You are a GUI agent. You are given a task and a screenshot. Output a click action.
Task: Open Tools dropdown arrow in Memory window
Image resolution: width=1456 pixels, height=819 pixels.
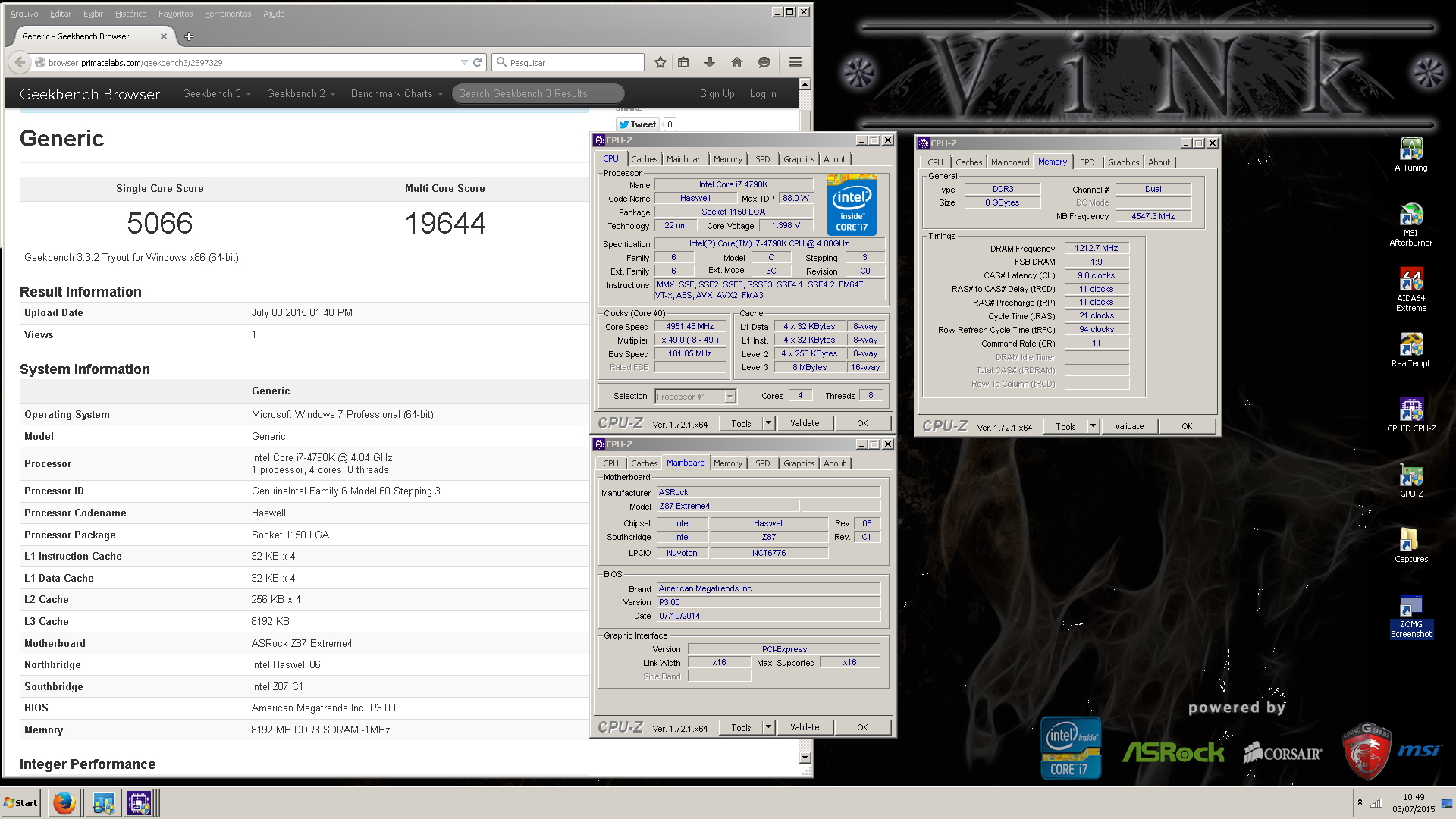coord(1093,426)
